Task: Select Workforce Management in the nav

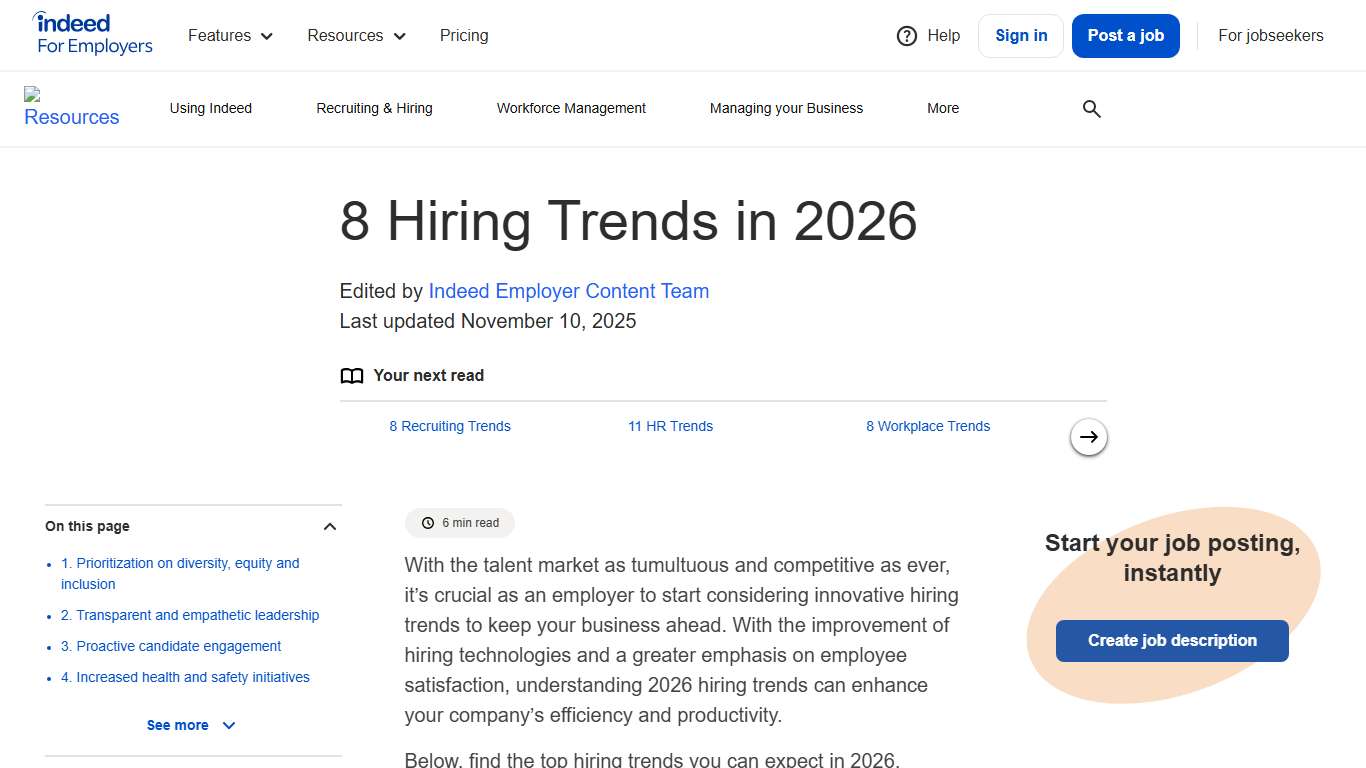Action: pos(571,108)
